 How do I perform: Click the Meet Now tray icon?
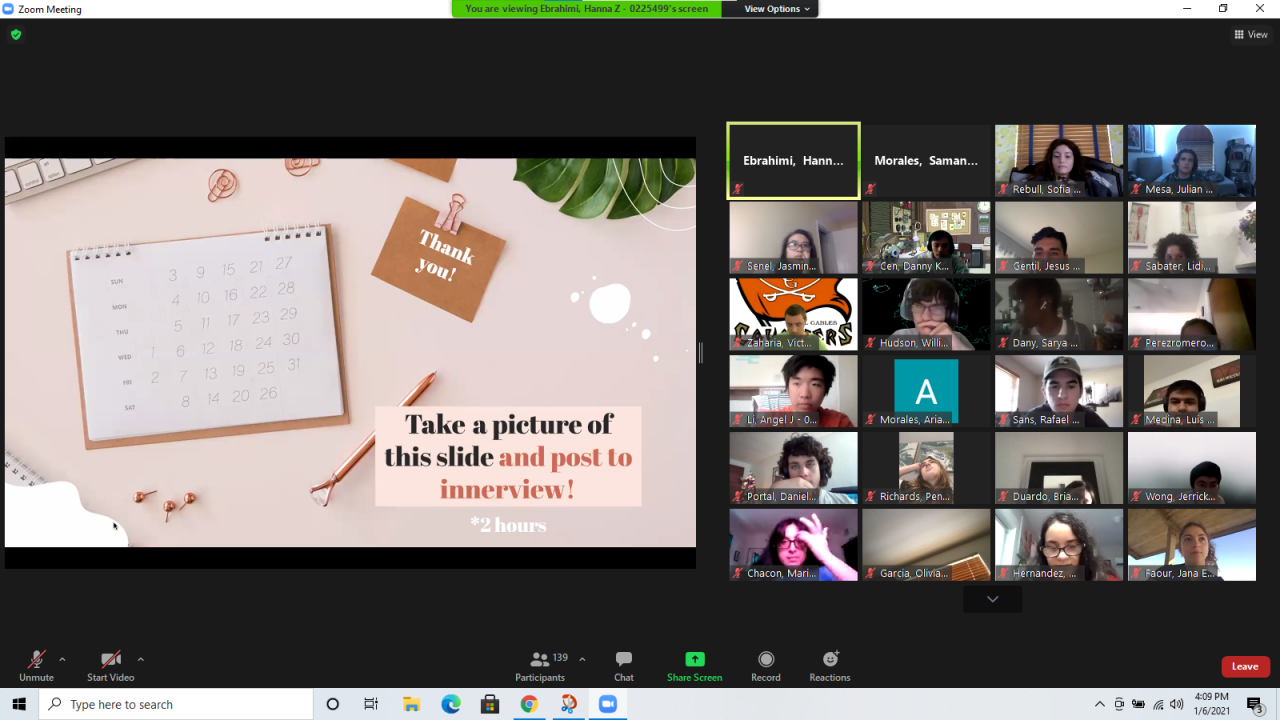(1119, 704)
